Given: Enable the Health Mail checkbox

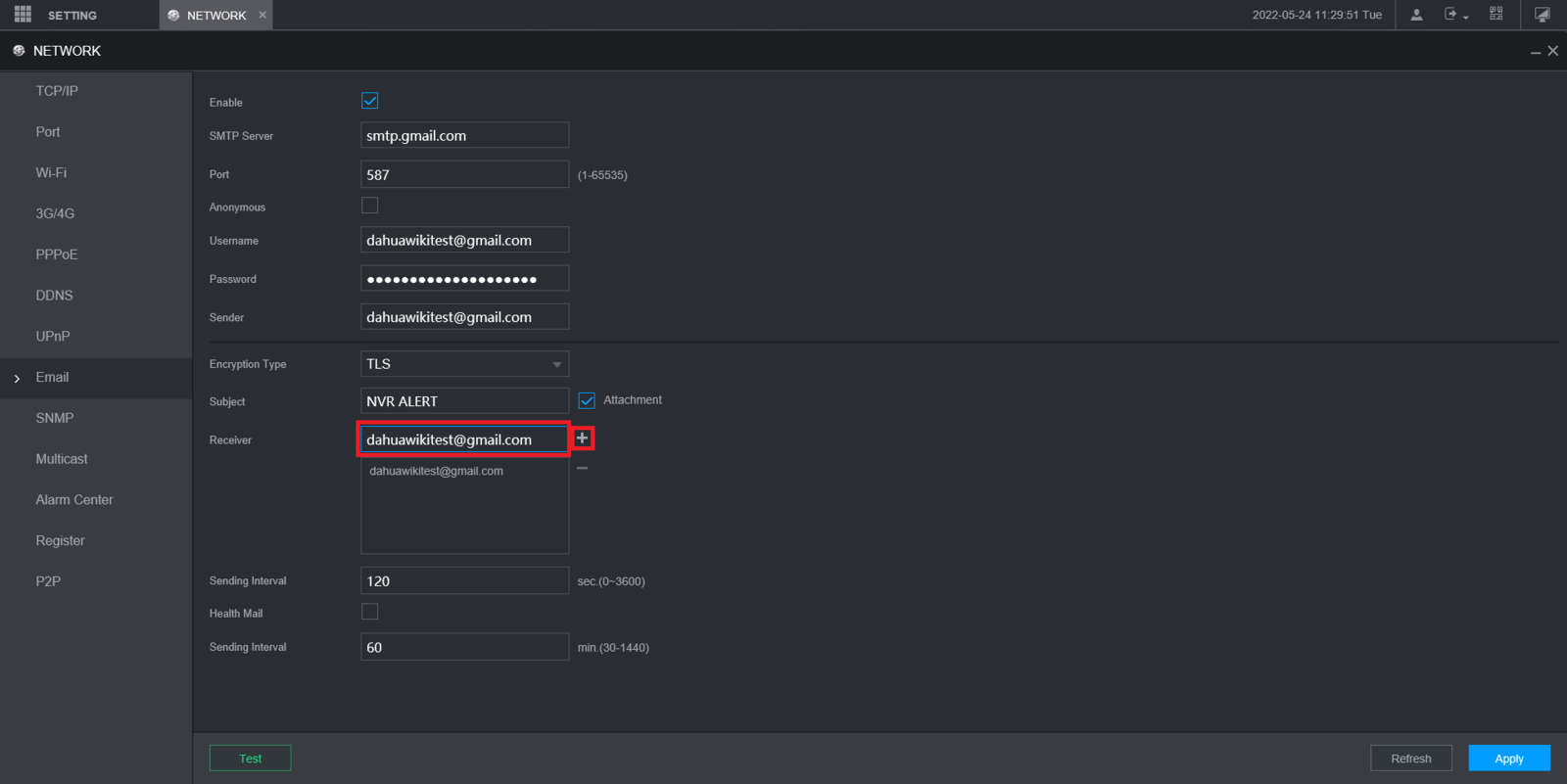Looking at the screenshot, I should pos(369,612).
